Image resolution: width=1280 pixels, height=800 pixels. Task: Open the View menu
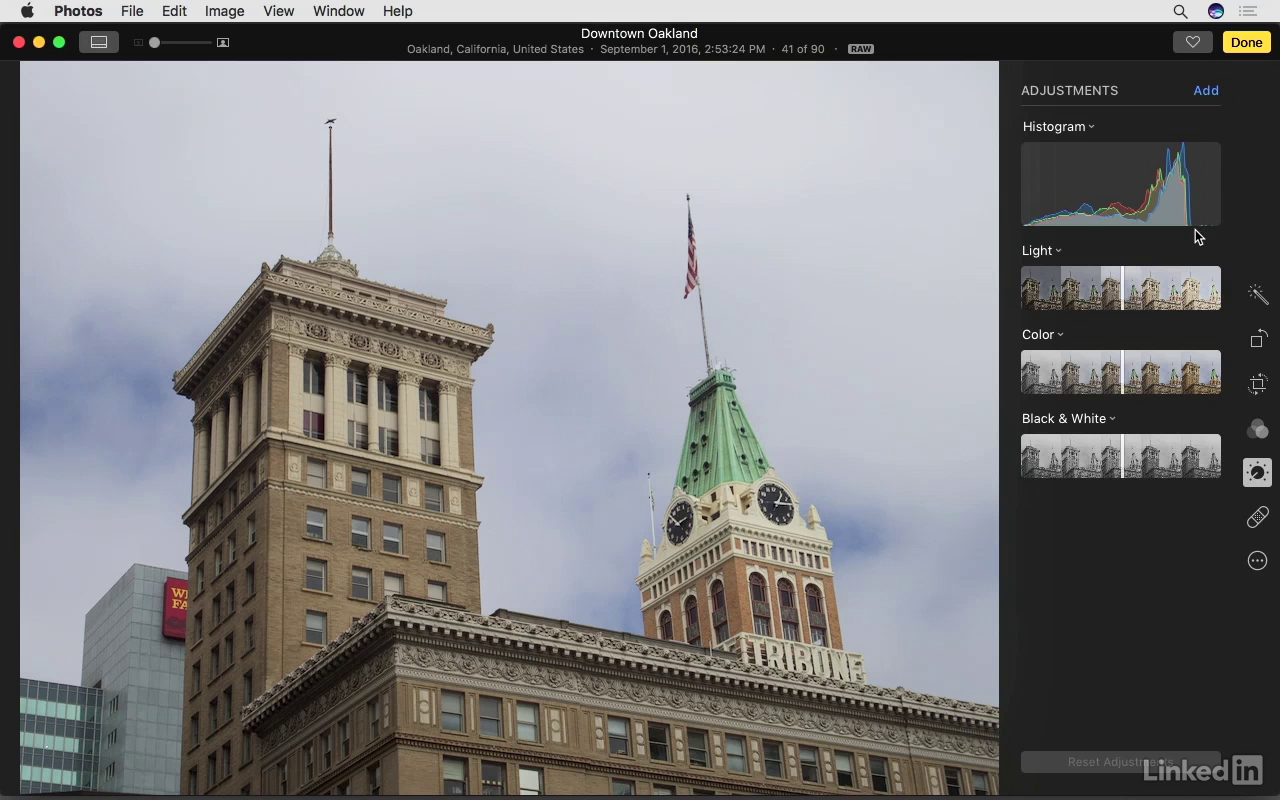pos(278,11)
